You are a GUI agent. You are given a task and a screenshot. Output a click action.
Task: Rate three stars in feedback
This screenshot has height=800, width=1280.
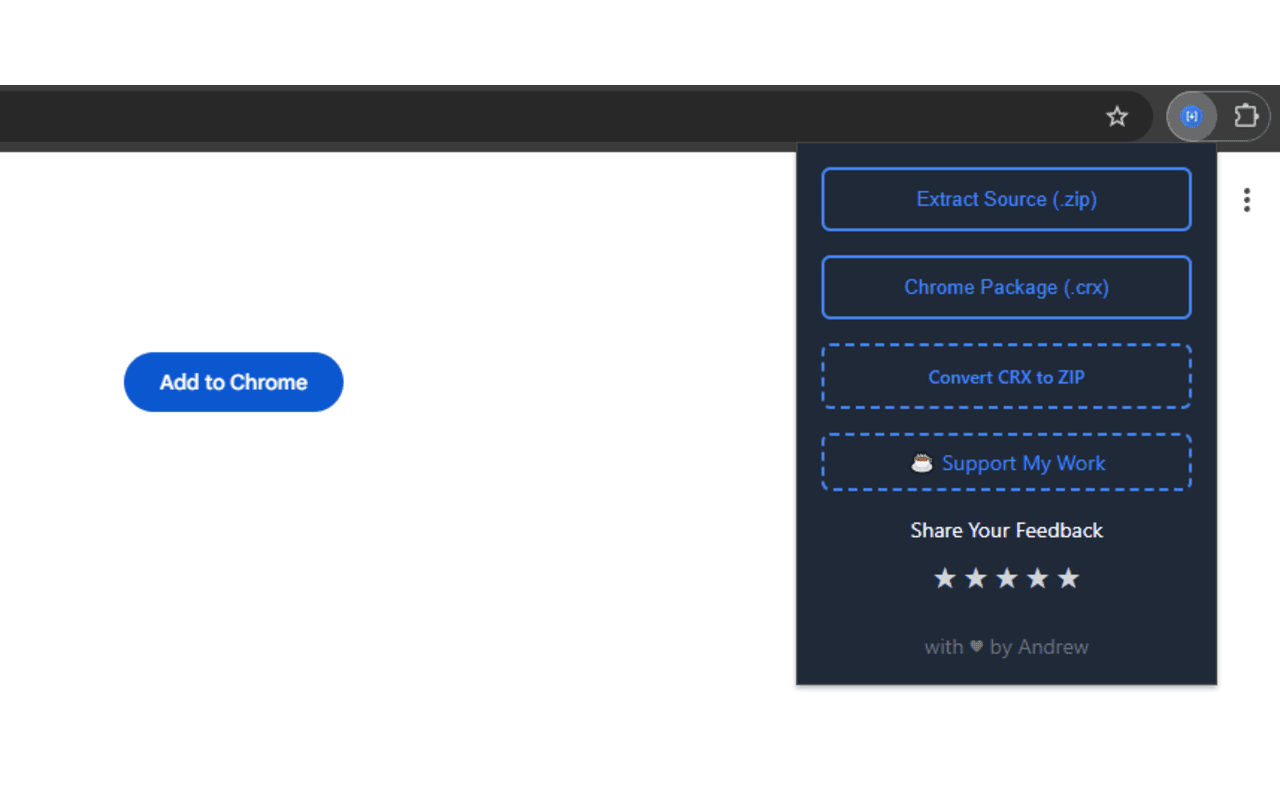1007,578
